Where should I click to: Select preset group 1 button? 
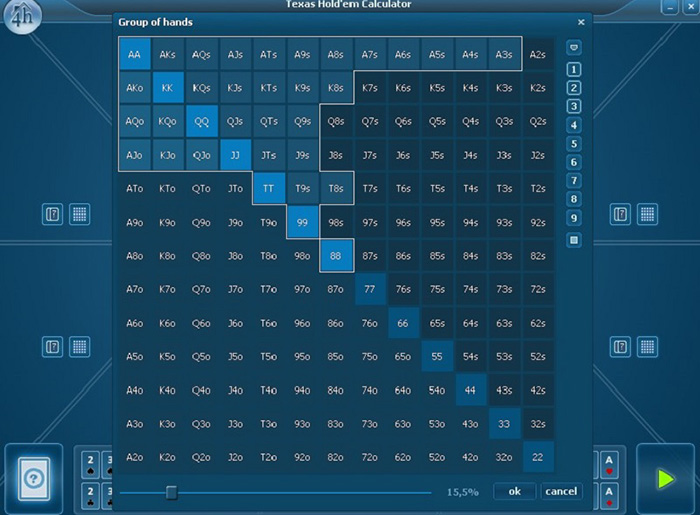[574, 70]
